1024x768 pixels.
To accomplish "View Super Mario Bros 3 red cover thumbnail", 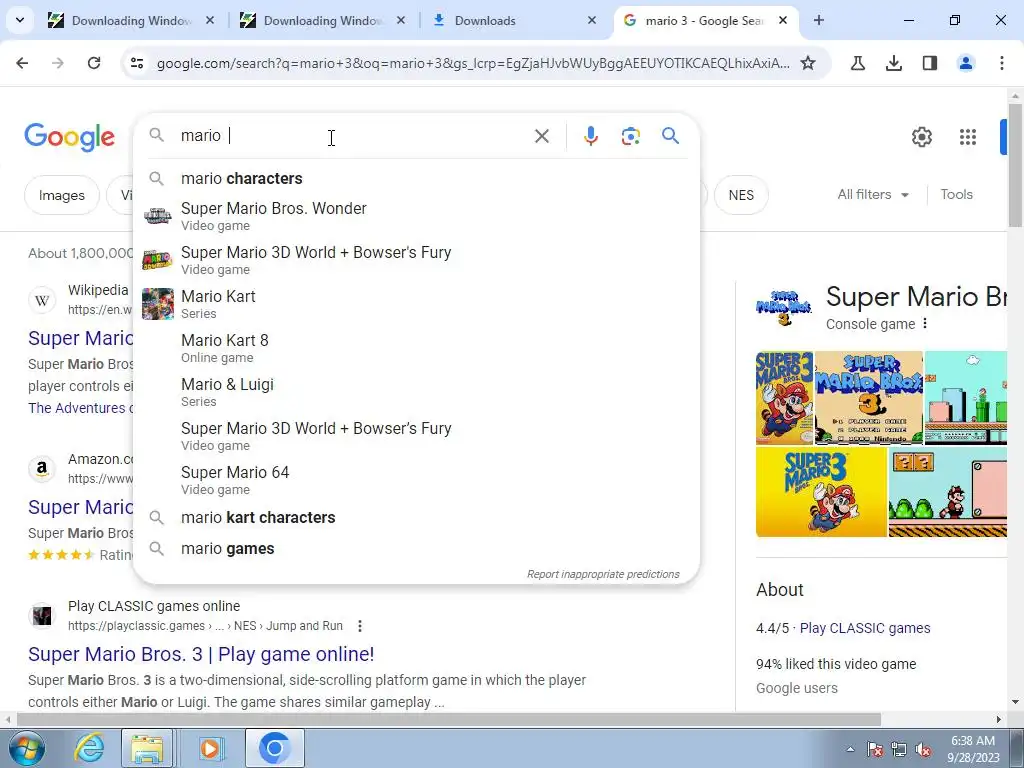I will 784,398.
